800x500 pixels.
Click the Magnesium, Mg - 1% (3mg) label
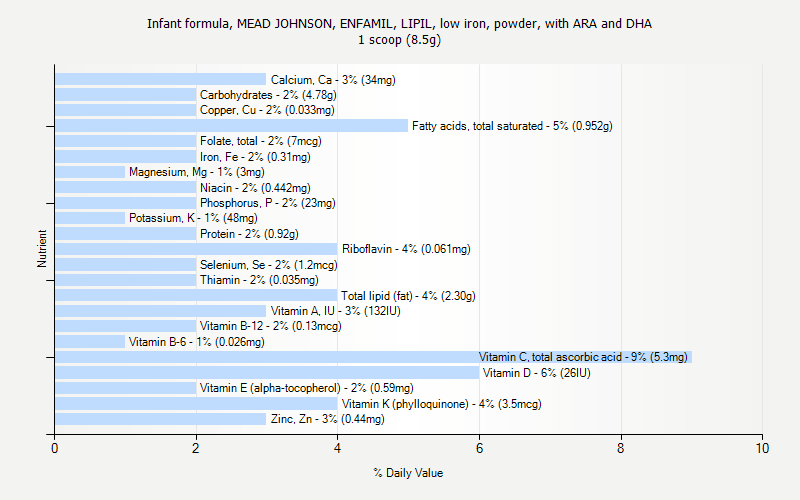[x=196, y=172]
